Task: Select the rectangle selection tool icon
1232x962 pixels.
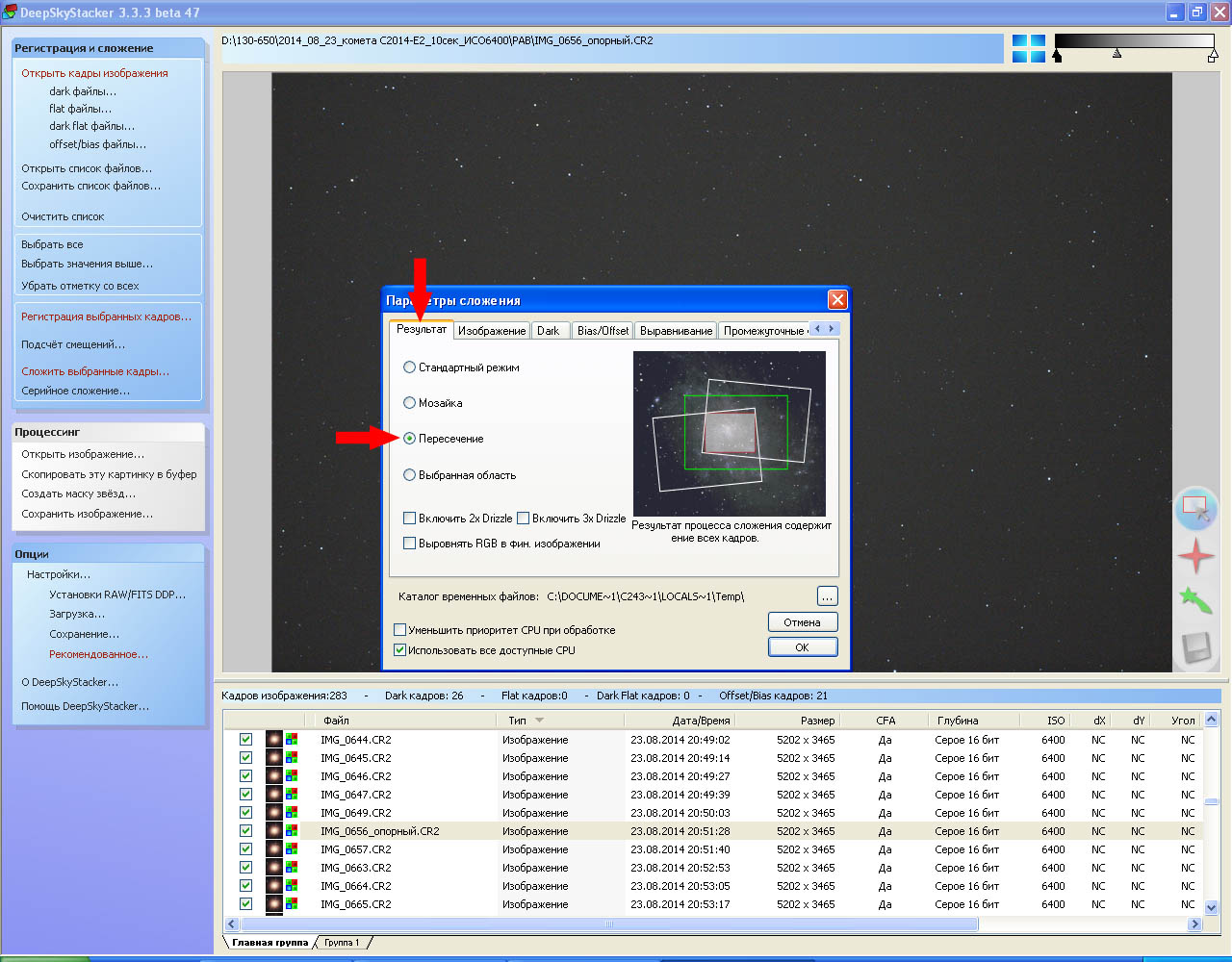Action: pos(1195,508)
